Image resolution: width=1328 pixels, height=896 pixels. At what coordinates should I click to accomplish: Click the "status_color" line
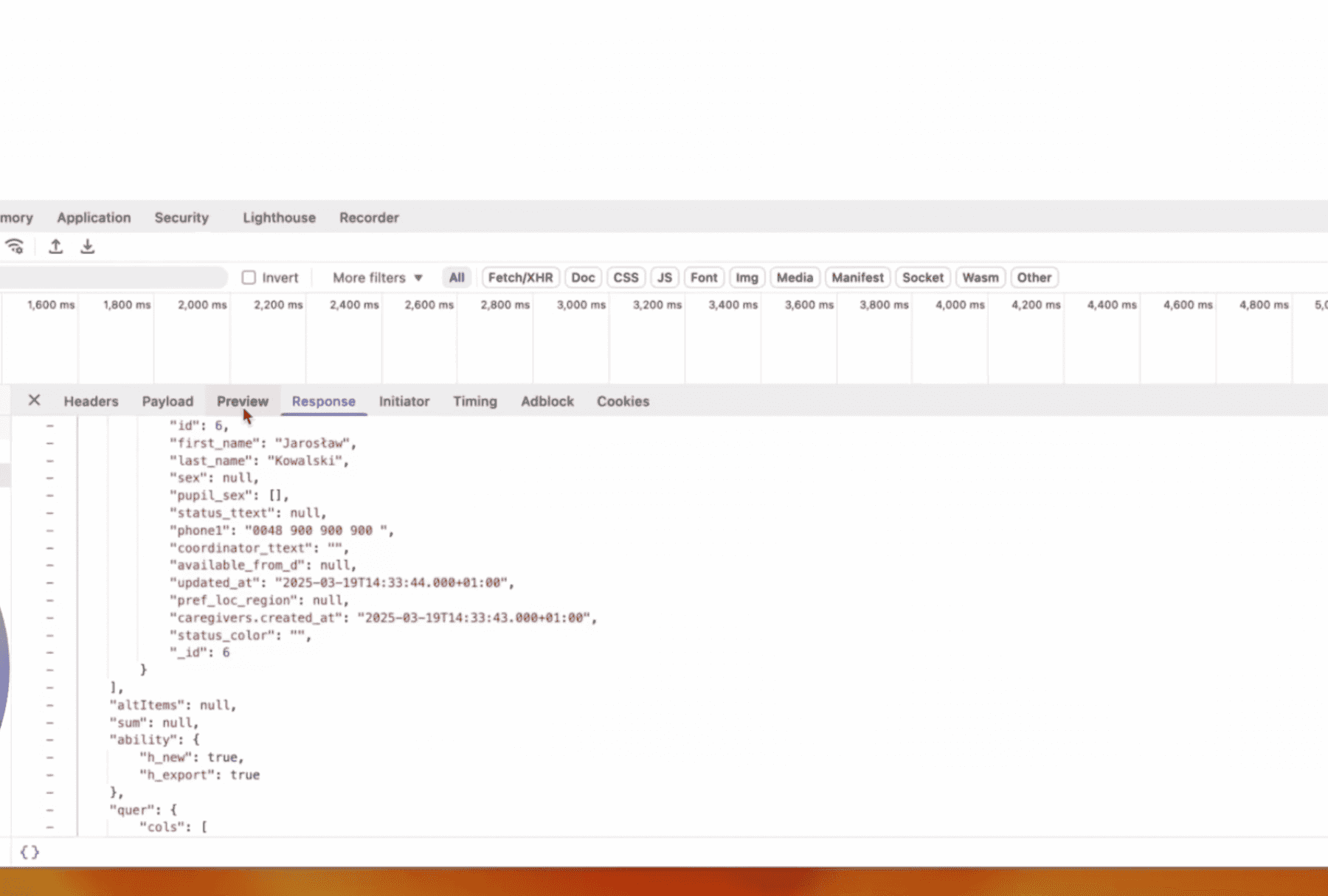click(x=241, y=636)
